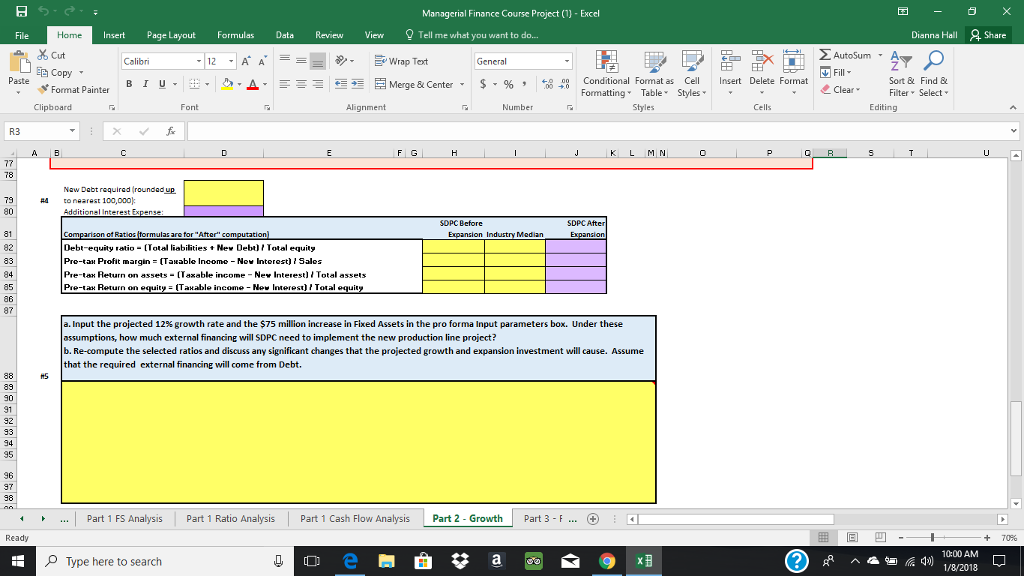Open Microsoft Edge from taskbar
This screenshot has width=1024, height=576.
click(350, 561)
